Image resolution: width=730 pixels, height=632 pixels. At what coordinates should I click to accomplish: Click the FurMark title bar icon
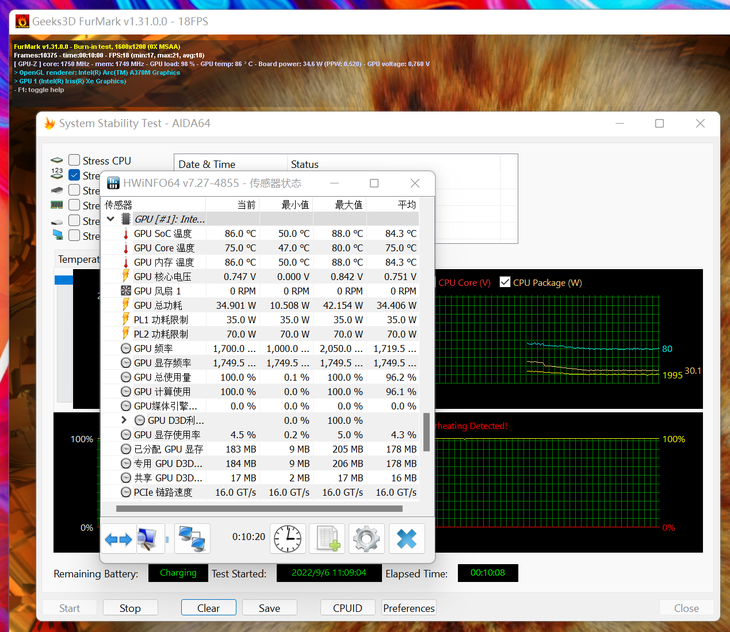coord(22,21)
